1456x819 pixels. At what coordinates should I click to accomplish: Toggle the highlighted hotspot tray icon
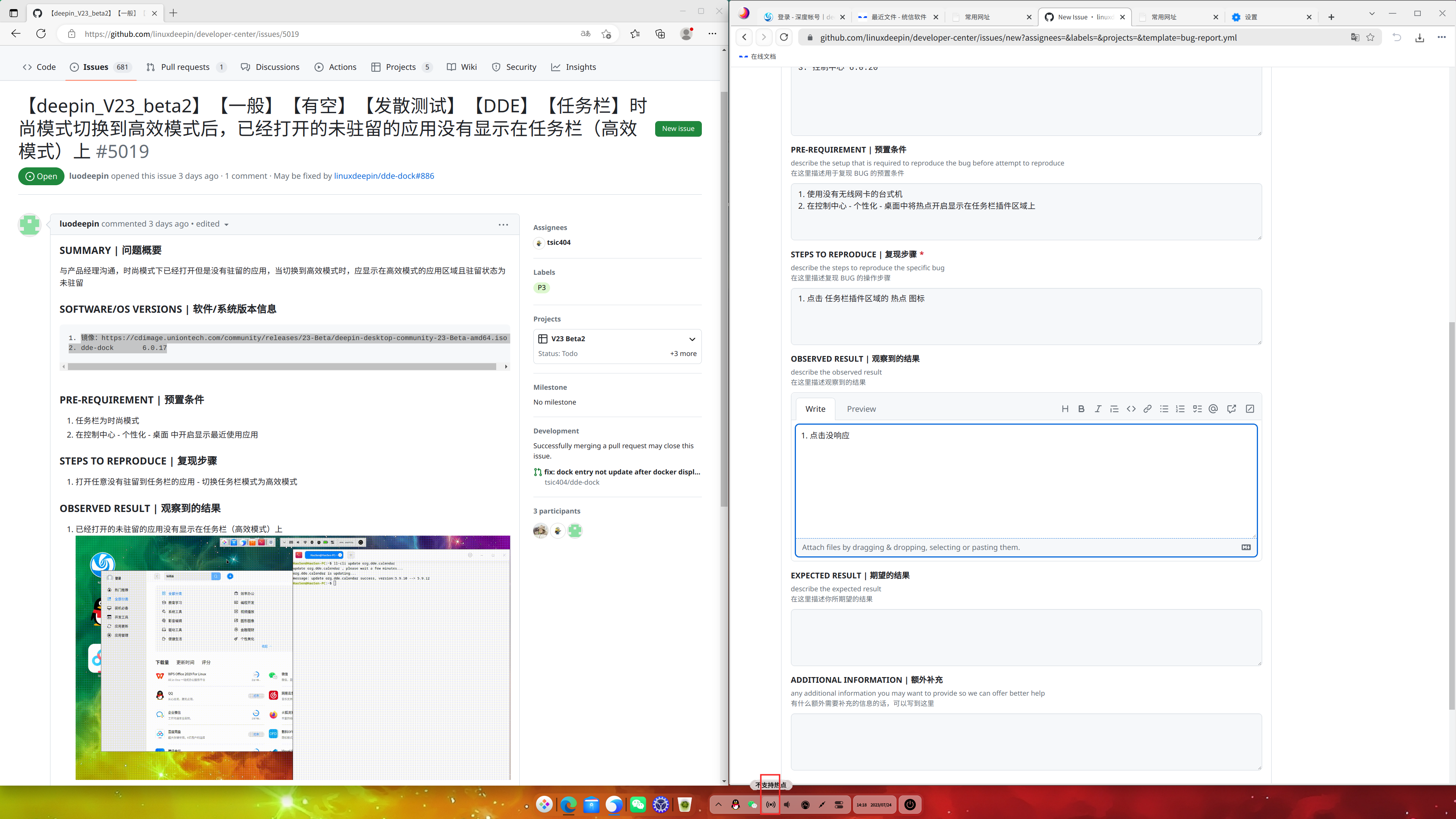pos(770,804)
